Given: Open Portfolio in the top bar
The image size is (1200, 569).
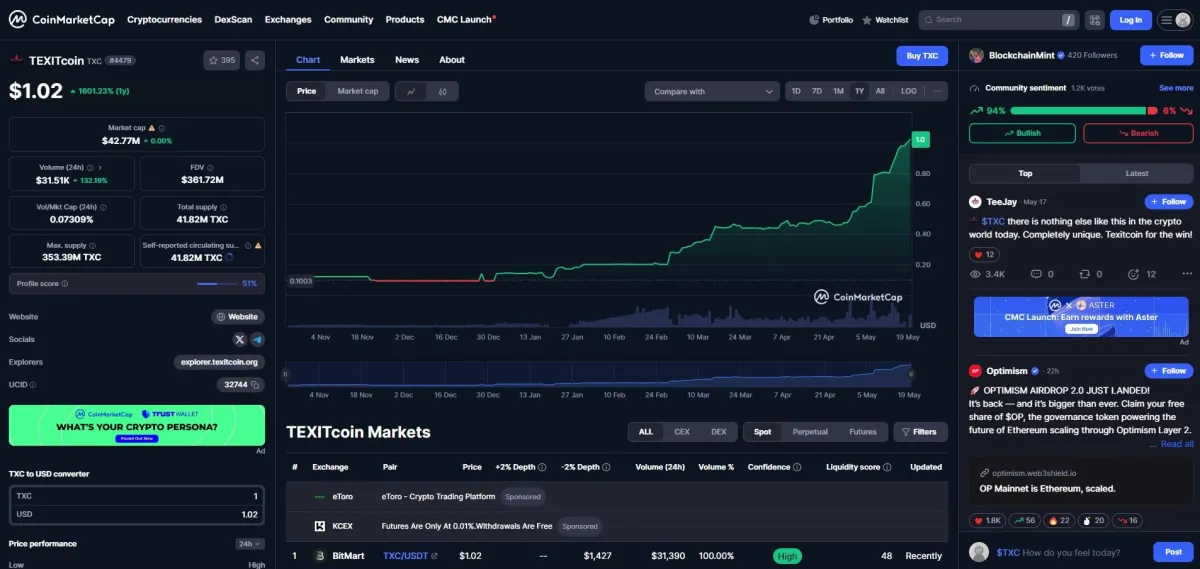Looking at the screenshot, I should [x=831, y=19].
